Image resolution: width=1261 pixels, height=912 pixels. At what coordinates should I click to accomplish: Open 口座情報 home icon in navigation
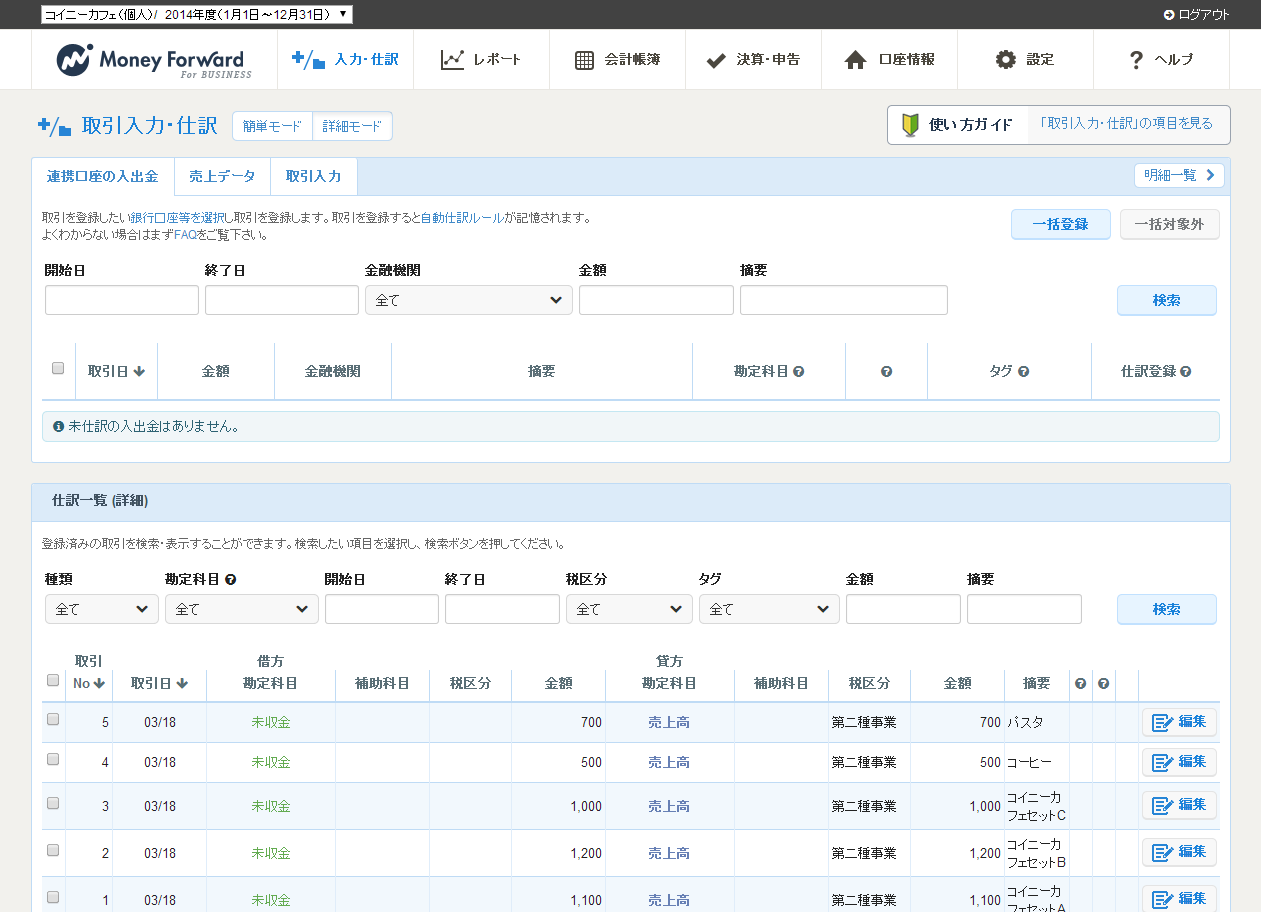point(855,60)
